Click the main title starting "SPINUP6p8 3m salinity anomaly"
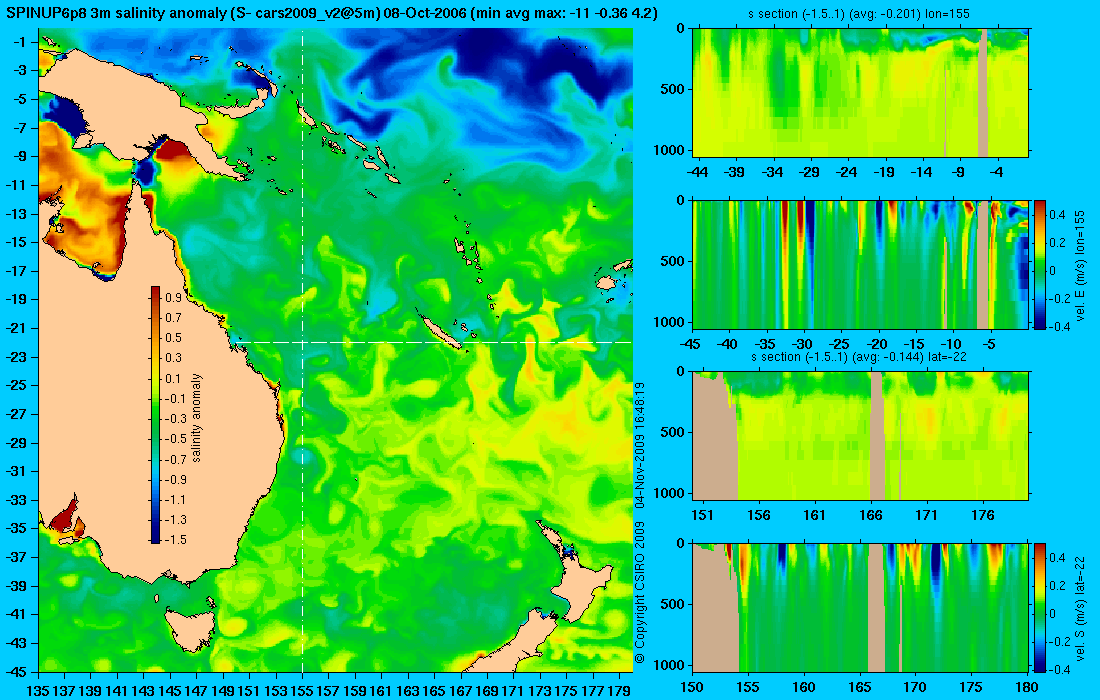The height and width of the screenshot is (700, 1100). pyautogui.click(x=332, y=13)
